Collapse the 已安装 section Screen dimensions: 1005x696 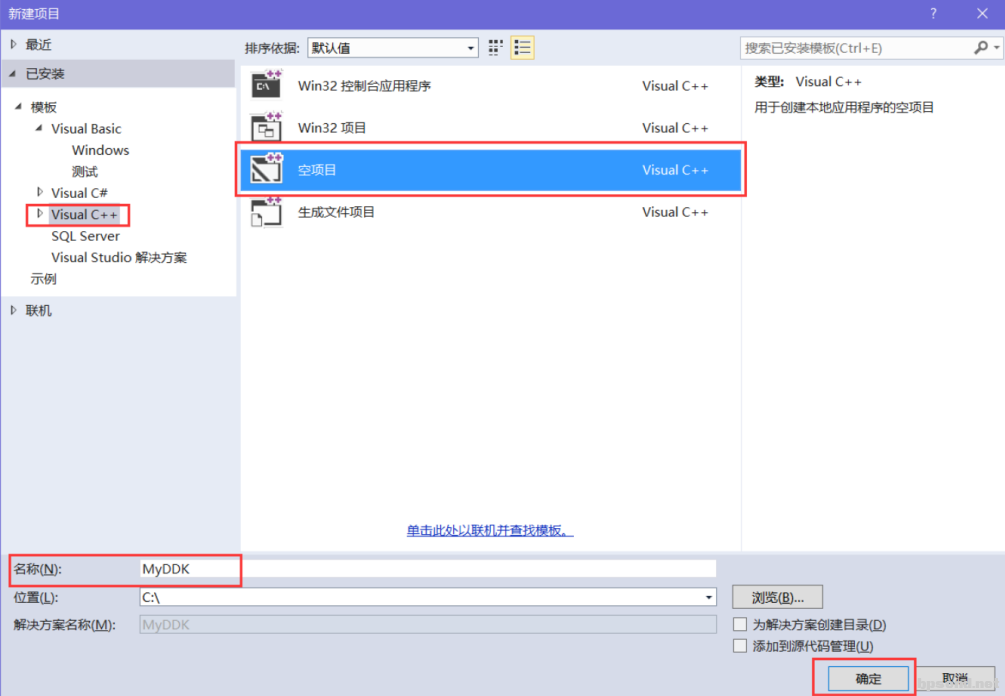pyautogui.click(x=13, y=74)
